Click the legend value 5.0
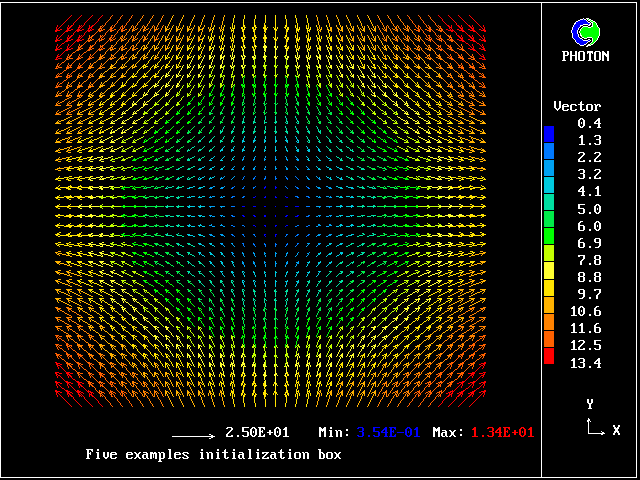Image resolution: width=640 pixels, height=480 pixels. (x=589, y=209)
